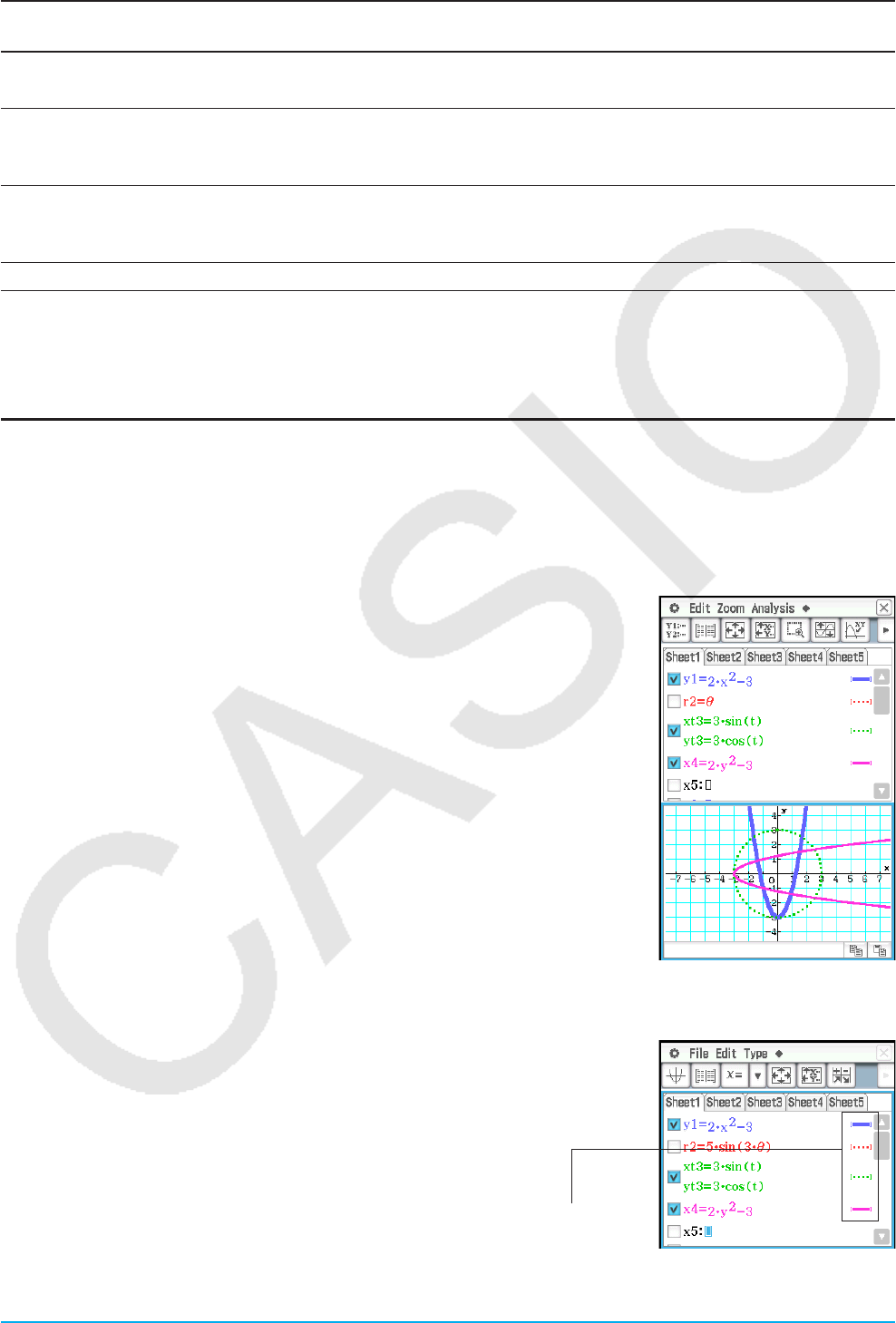Click scroll down arrow in lower function list
This screenshot has width=896, height=1323.
pos(881,1236)
